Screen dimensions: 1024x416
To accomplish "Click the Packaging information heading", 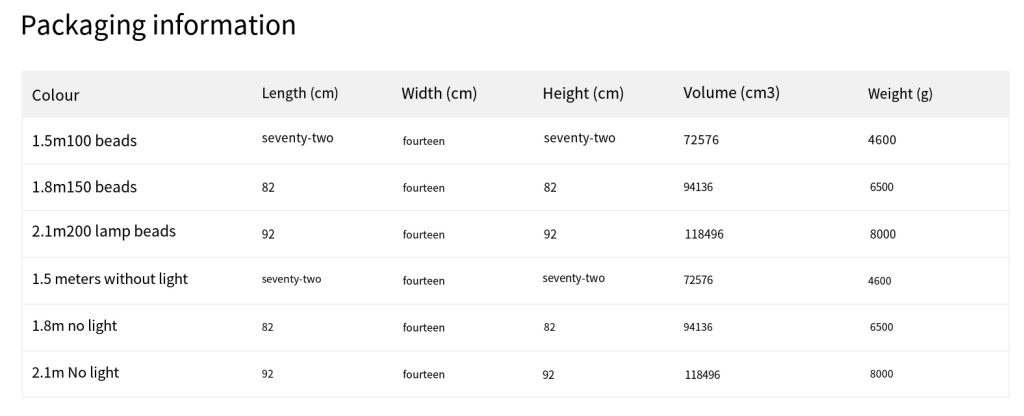I will pyautogui.click(x=158, y=25).
